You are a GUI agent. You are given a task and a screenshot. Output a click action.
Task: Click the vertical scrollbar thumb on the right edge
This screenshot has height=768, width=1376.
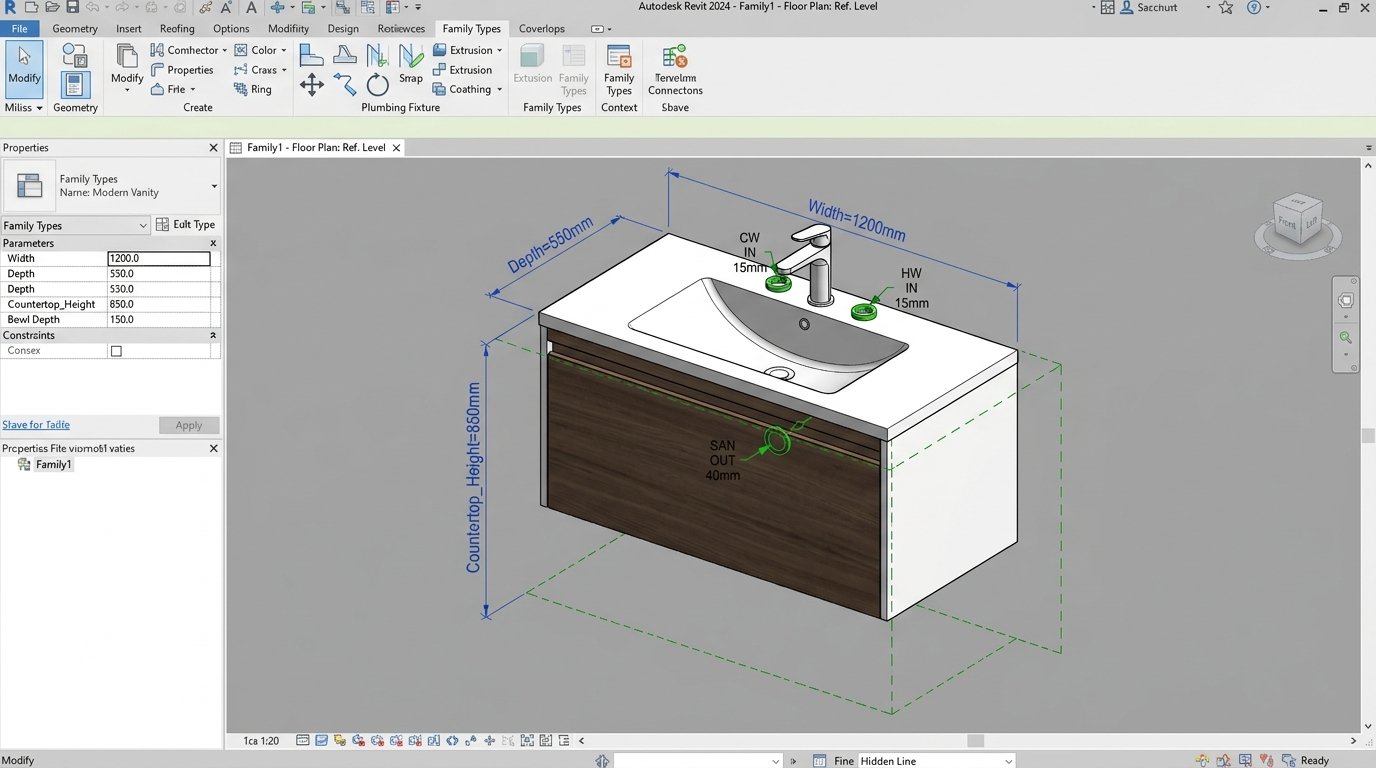point(1369,436)
